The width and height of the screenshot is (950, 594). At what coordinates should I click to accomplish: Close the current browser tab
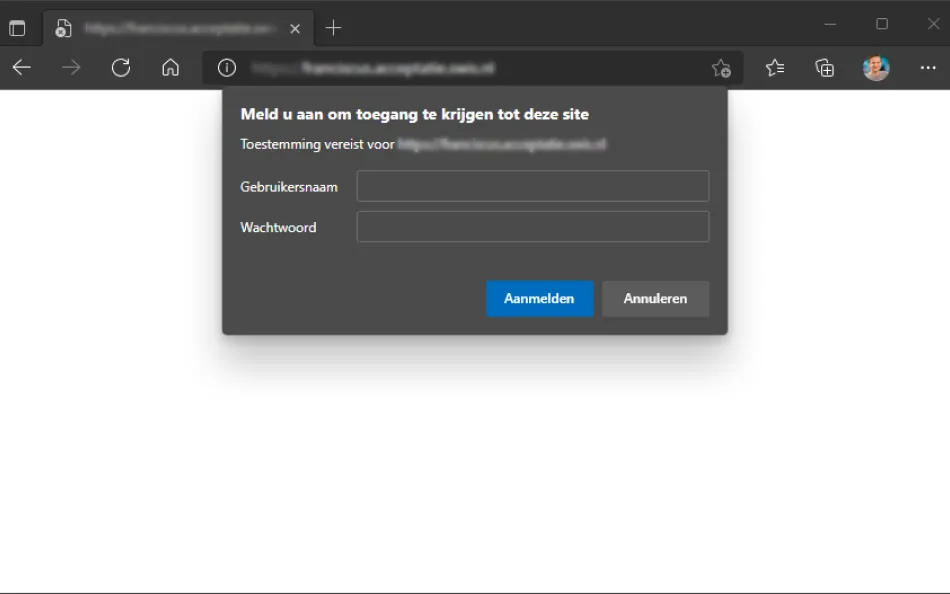pos(295,28)
